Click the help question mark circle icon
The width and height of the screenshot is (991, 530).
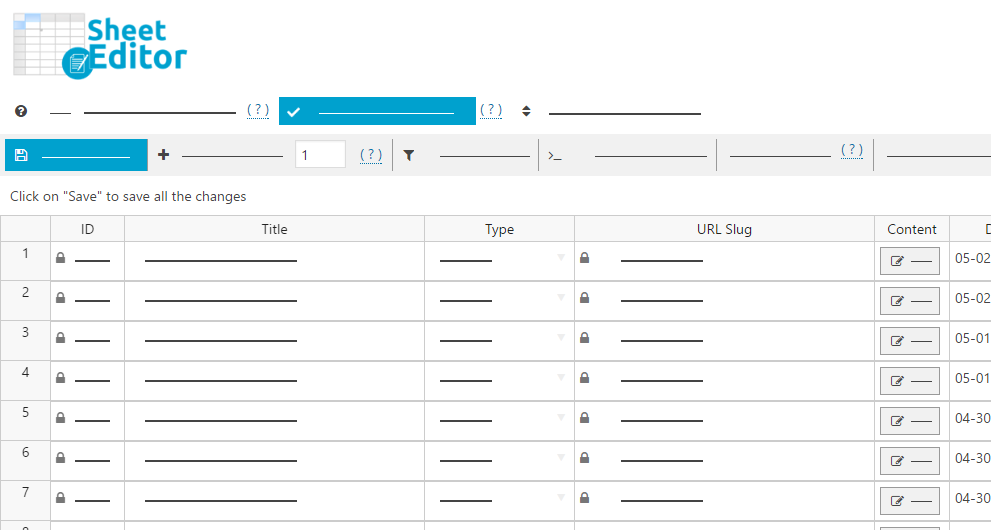(21, 111)
